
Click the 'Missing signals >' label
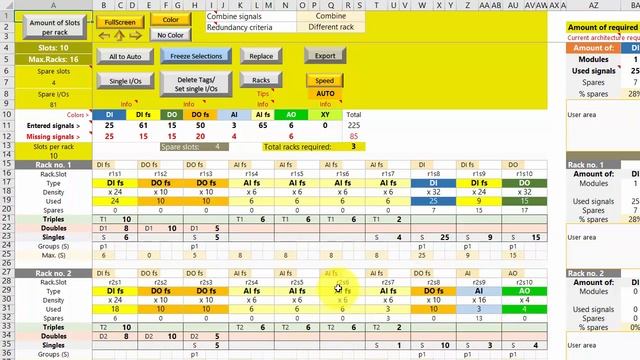[x=53, y=137]
